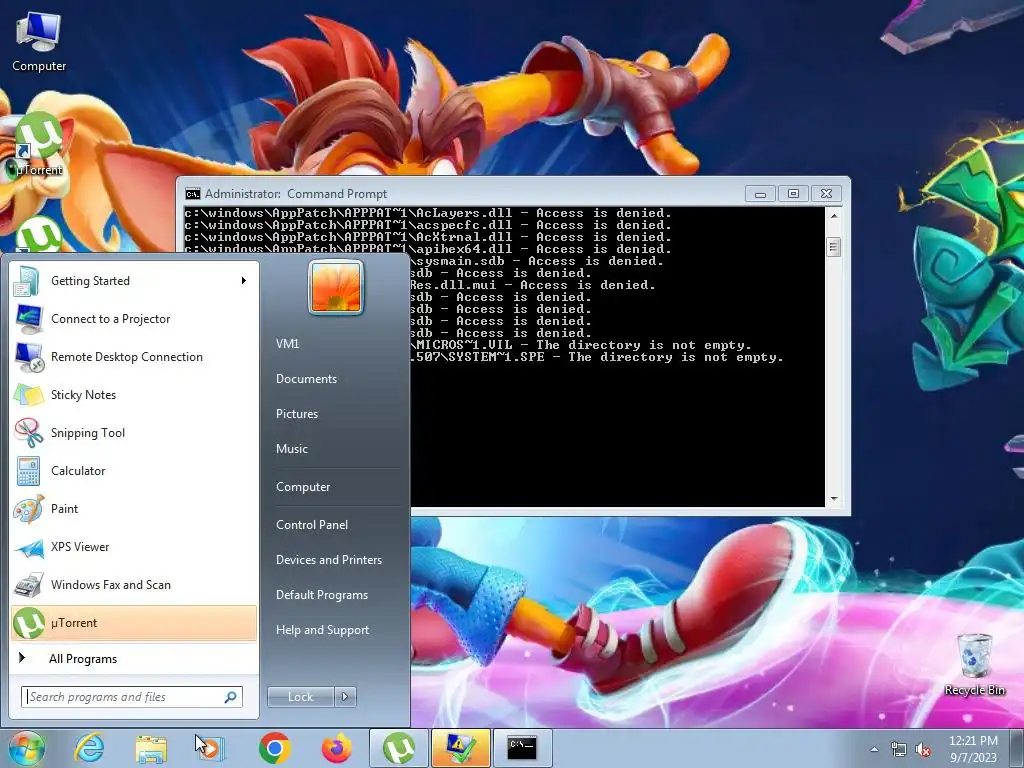Open Windows Explorer from the taskbar
This screenshot has height=768, width=1024.
pos(151,748)
